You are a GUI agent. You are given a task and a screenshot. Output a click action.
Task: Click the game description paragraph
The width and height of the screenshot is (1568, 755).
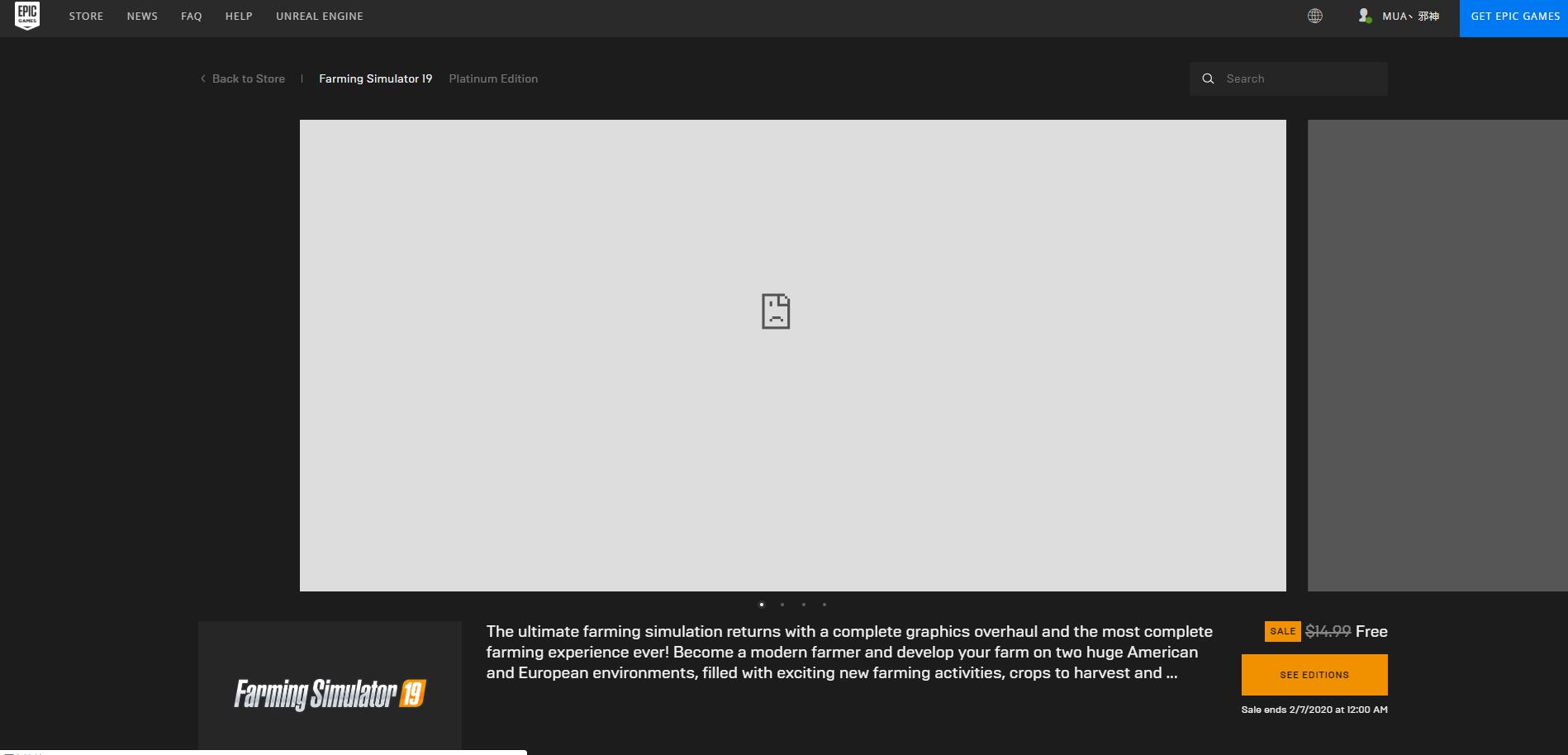[849, 652]
